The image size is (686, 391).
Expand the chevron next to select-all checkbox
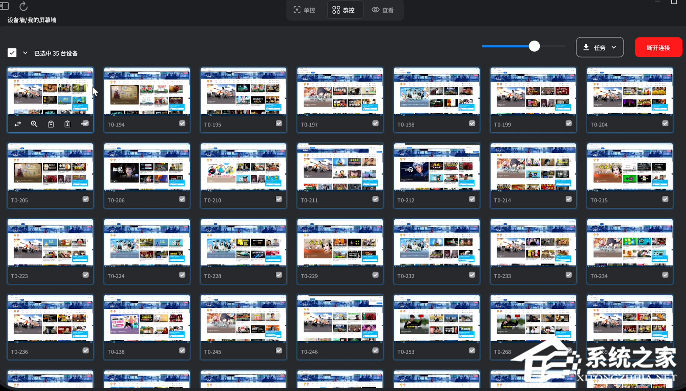25,53
